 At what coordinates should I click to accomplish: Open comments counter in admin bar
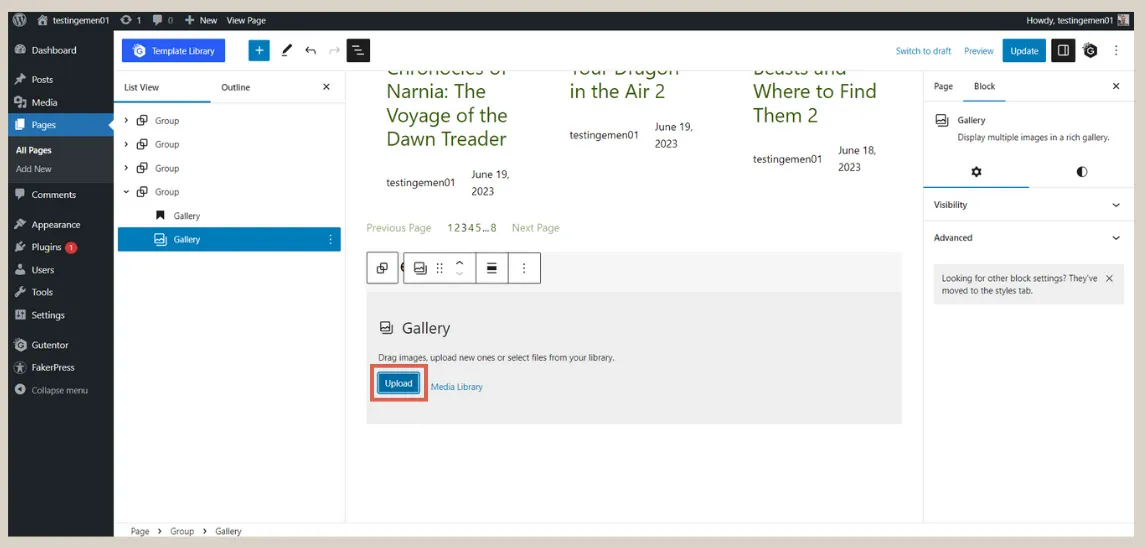[x=162, y=20]
